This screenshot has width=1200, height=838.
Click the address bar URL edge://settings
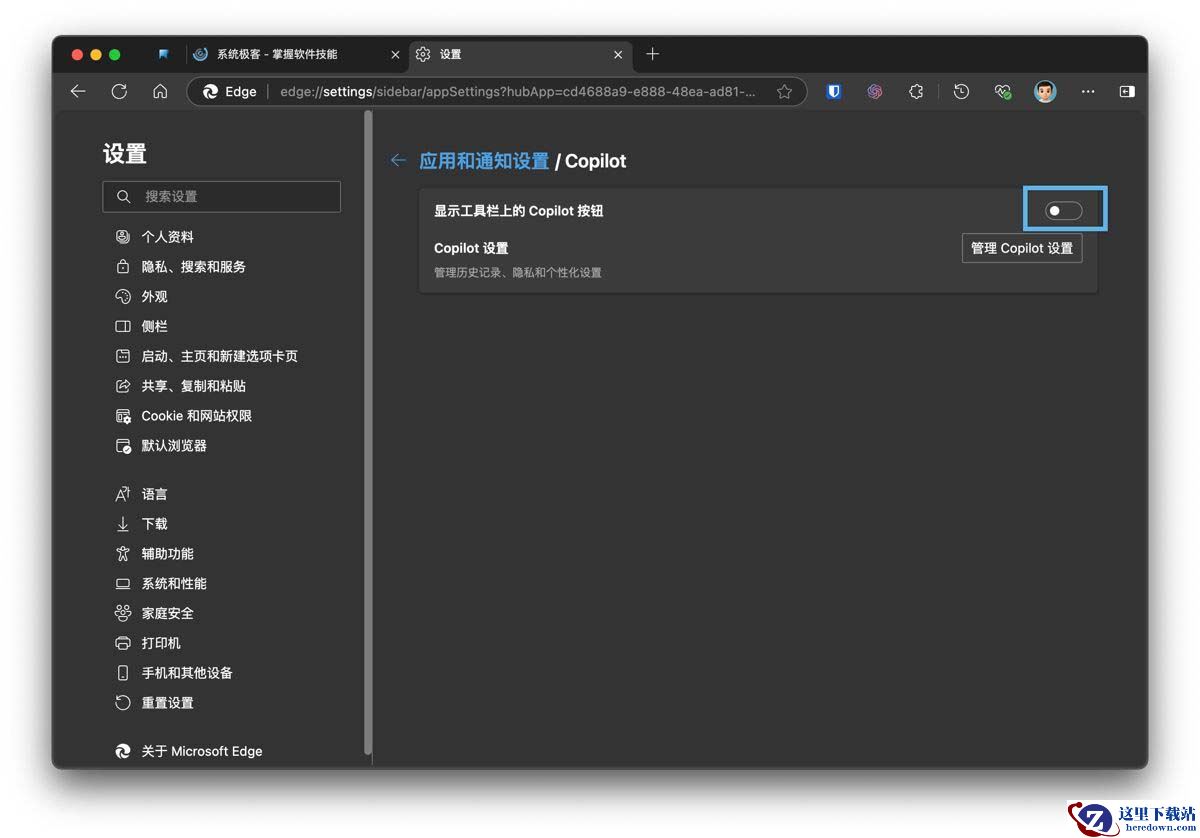tap(518, 91)
